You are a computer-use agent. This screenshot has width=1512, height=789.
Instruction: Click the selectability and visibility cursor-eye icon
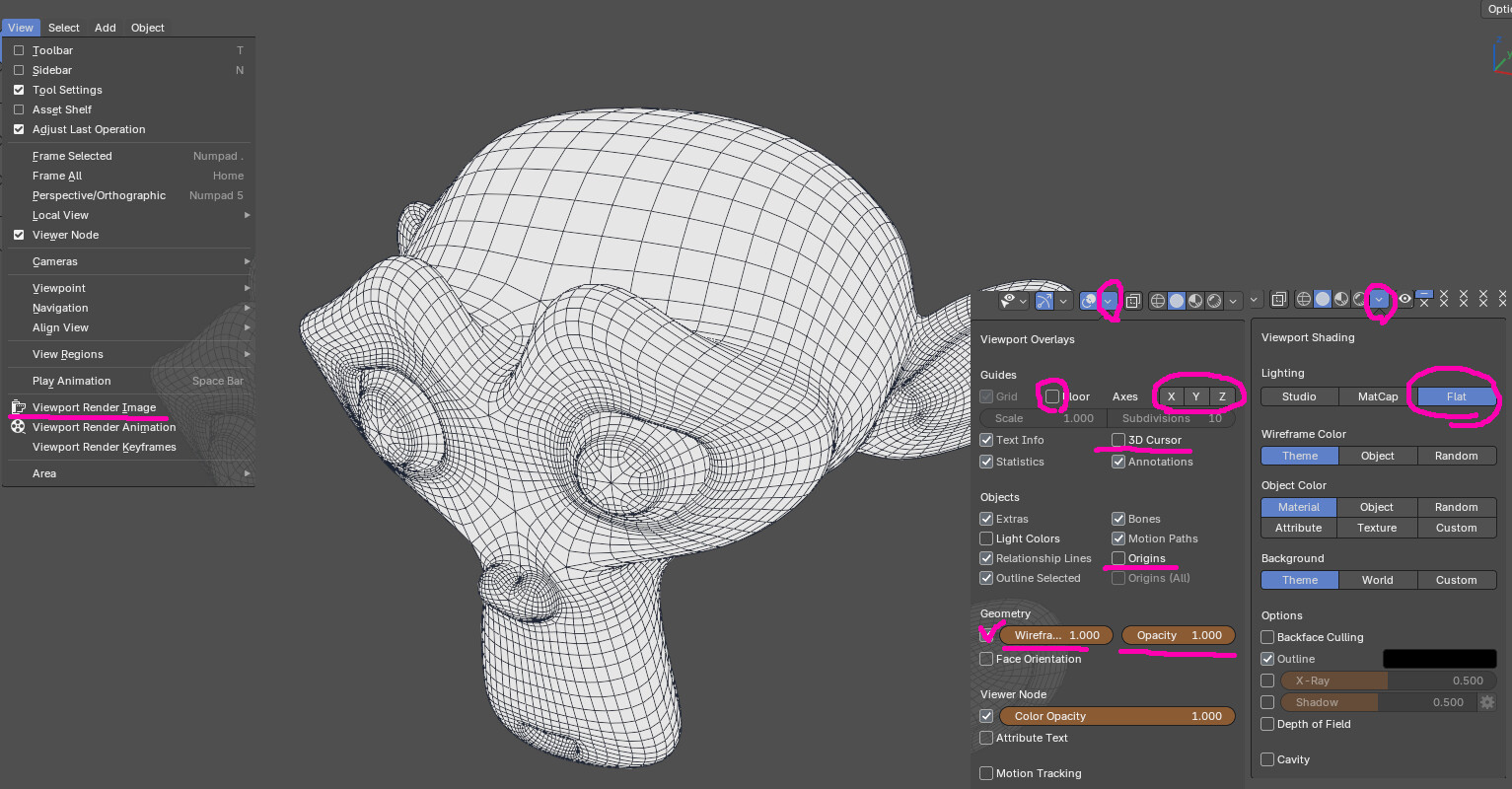[x=1007, y=301]
